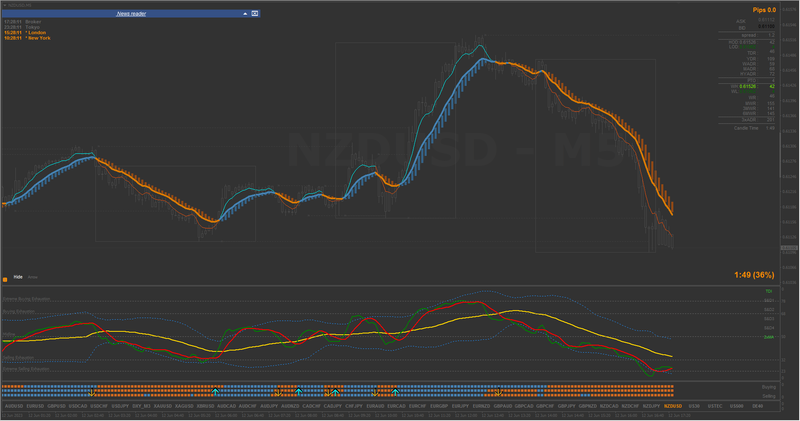Click the '* London' session row
Viewport: 800px width, 421px height.
click(x=25, y=33)
